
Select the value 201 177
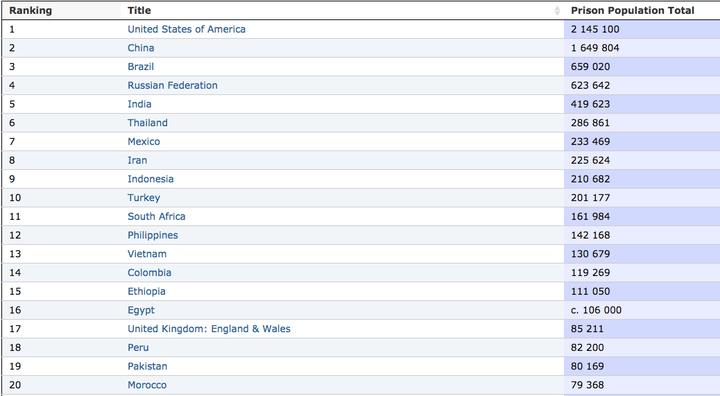pyautogui.click(x=591, y=198)
